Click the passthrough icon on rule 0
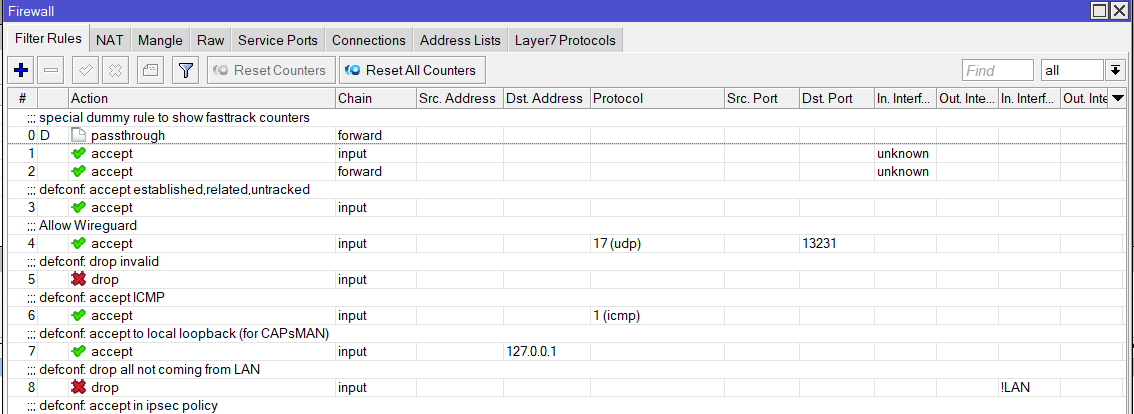Viewport: 1134px width, 414px height. coord(79,136)
